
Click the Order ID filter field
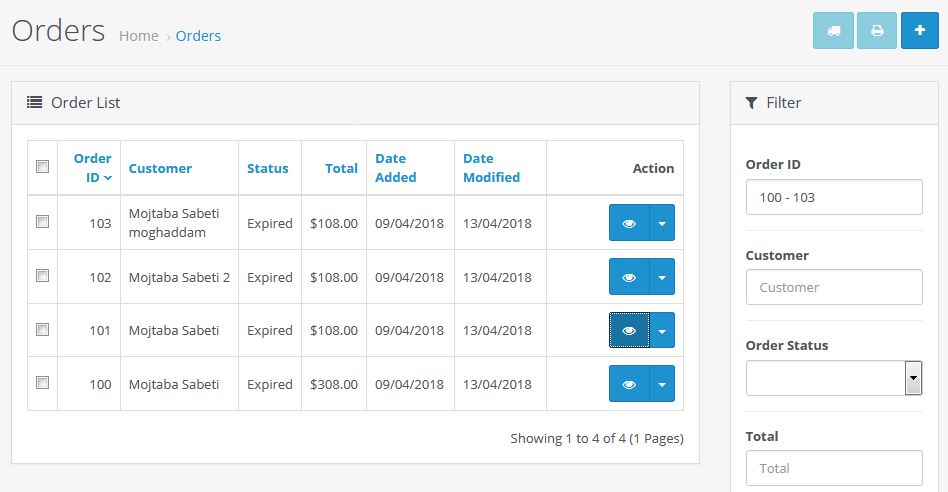click(833, 197)
